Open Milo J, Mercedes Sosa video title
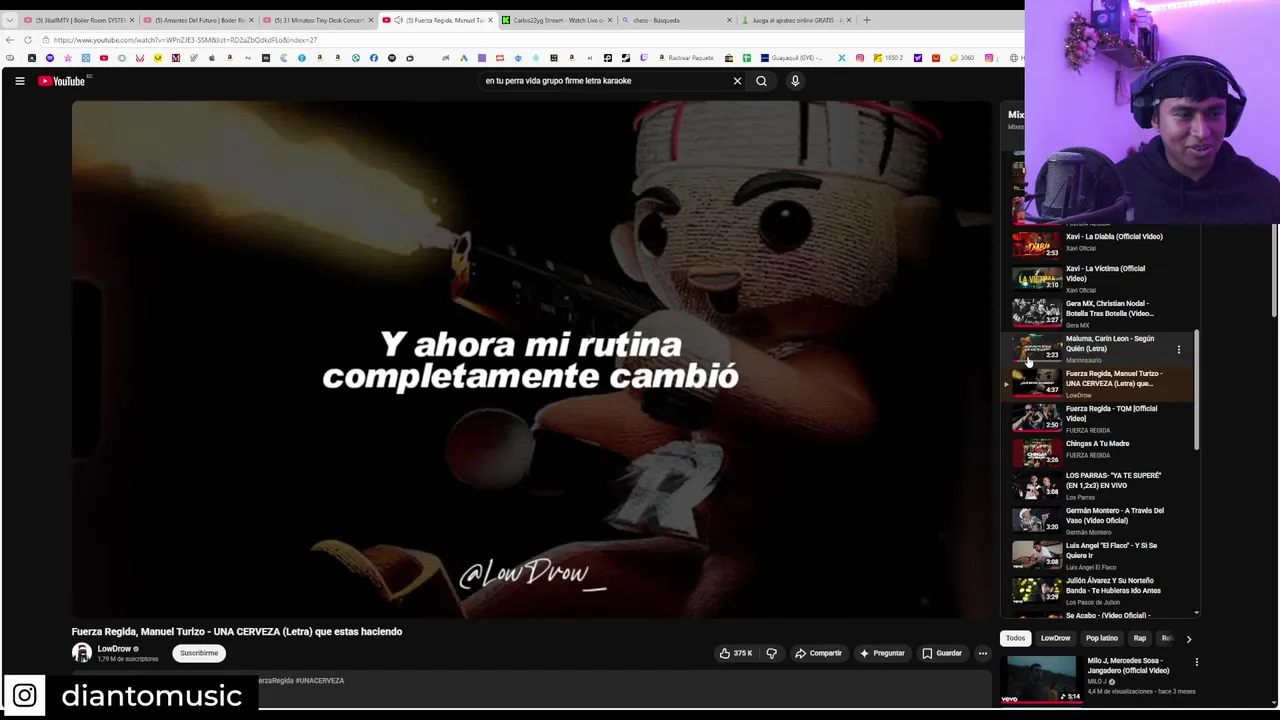The width and height of the screenshot is (1280, 720). click(x=1128, y=666)
